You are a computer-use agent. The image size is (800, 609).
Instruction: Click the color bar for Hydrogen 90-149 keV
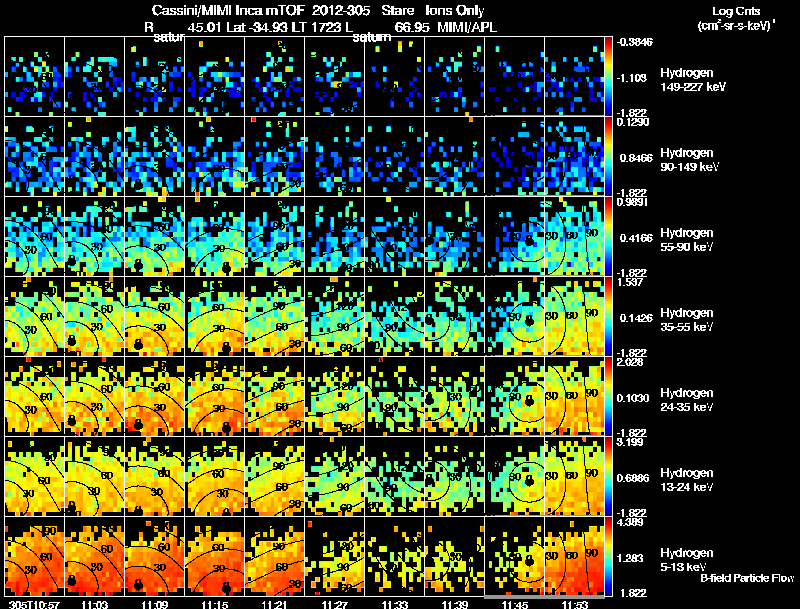608,157
